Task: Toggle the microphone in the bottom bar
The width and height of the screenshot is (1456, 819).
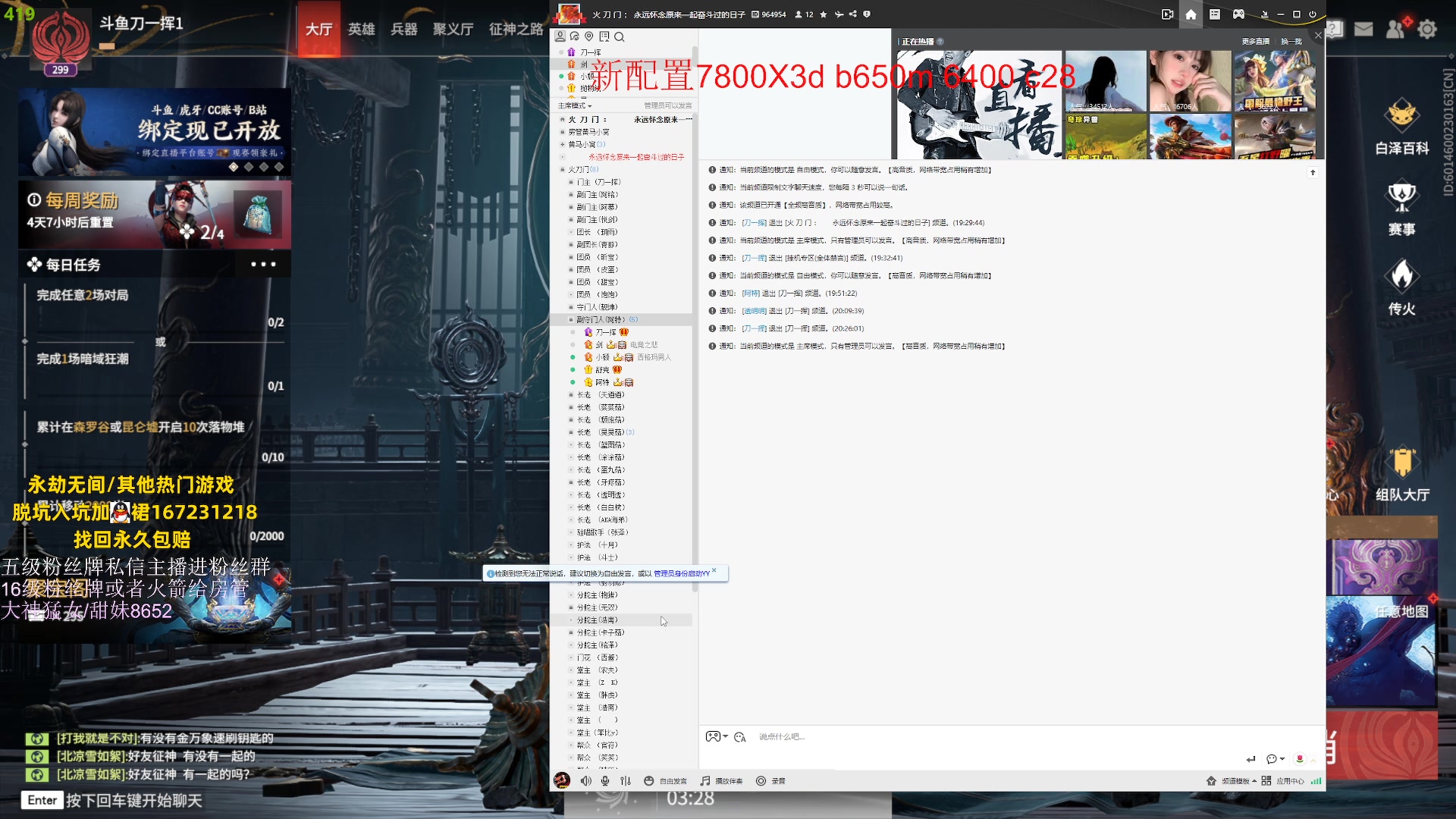Action: (605, 781)
